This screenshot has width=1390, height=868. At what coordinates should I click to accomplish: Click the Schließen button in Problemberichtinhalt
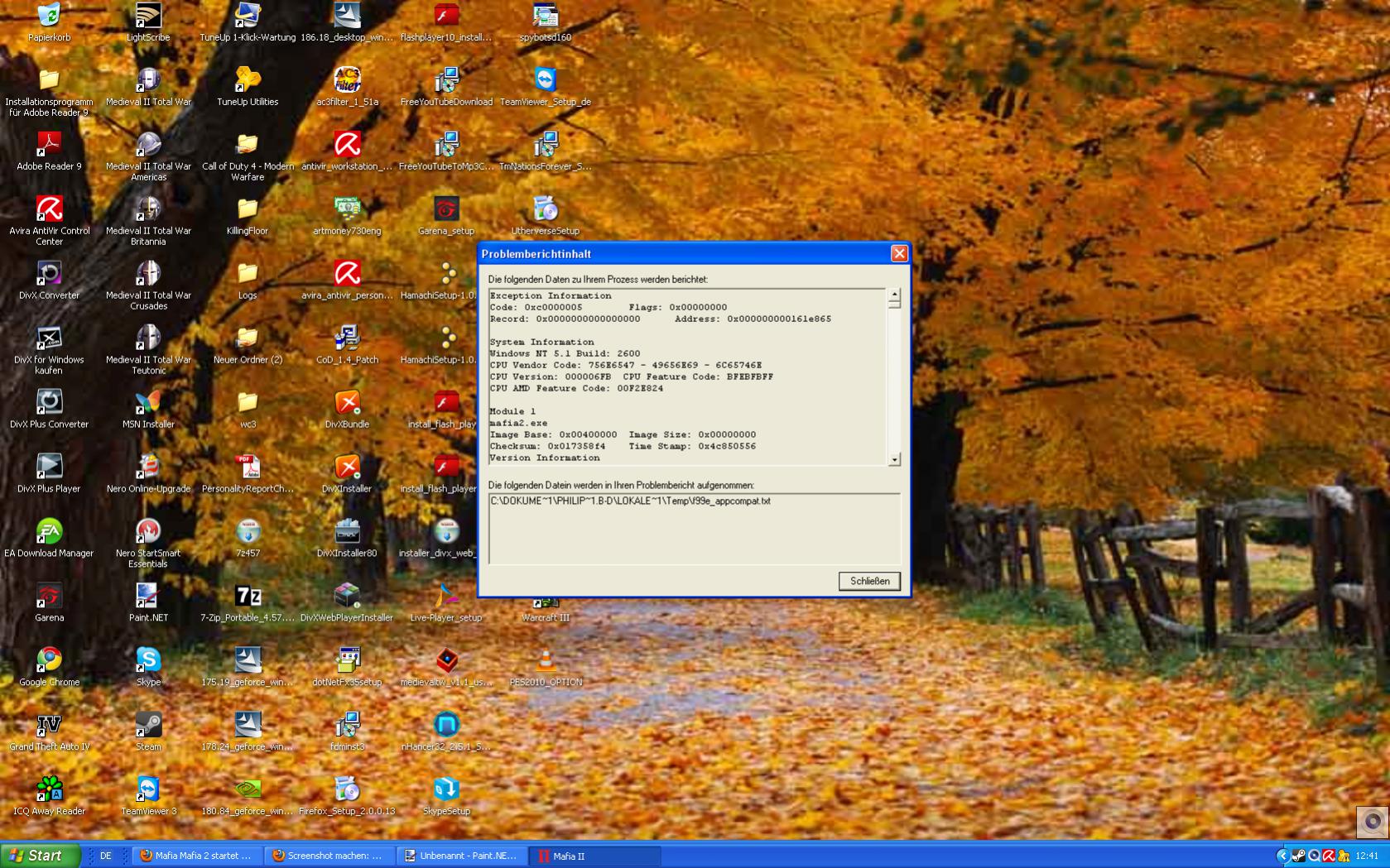(x=869, y=581)
